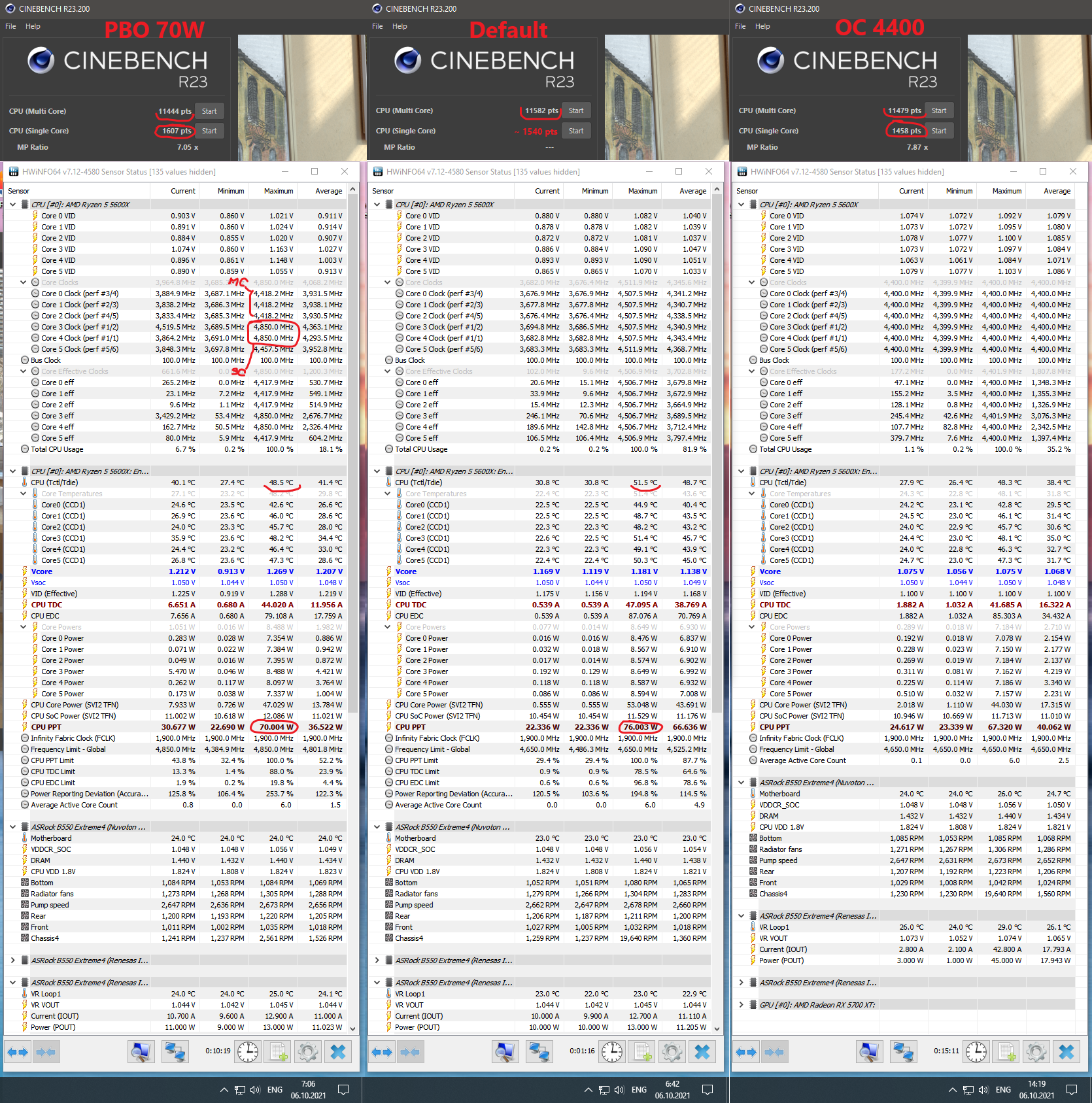Open network connection icon in left HWiNFO window
This screenshot has width=1092, height=1103.
tap(175, 1052)
